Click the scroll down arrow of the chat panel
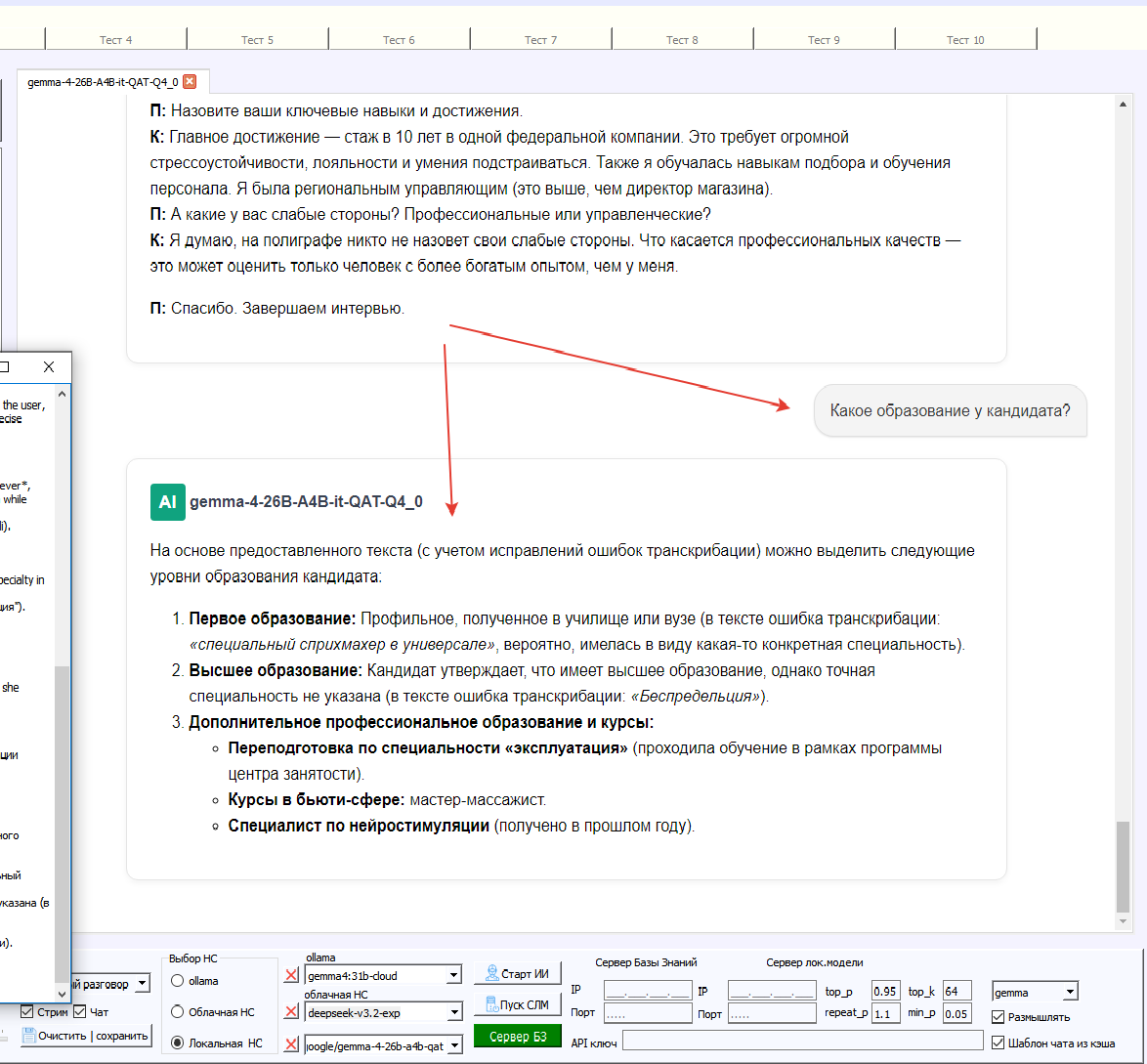Viewport: 1147px width, 1064px height. point(1123,921)
